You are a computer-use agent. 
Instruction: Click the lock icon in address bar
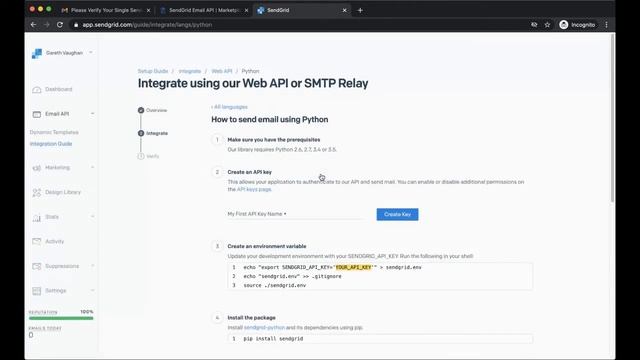pos(76,25)
